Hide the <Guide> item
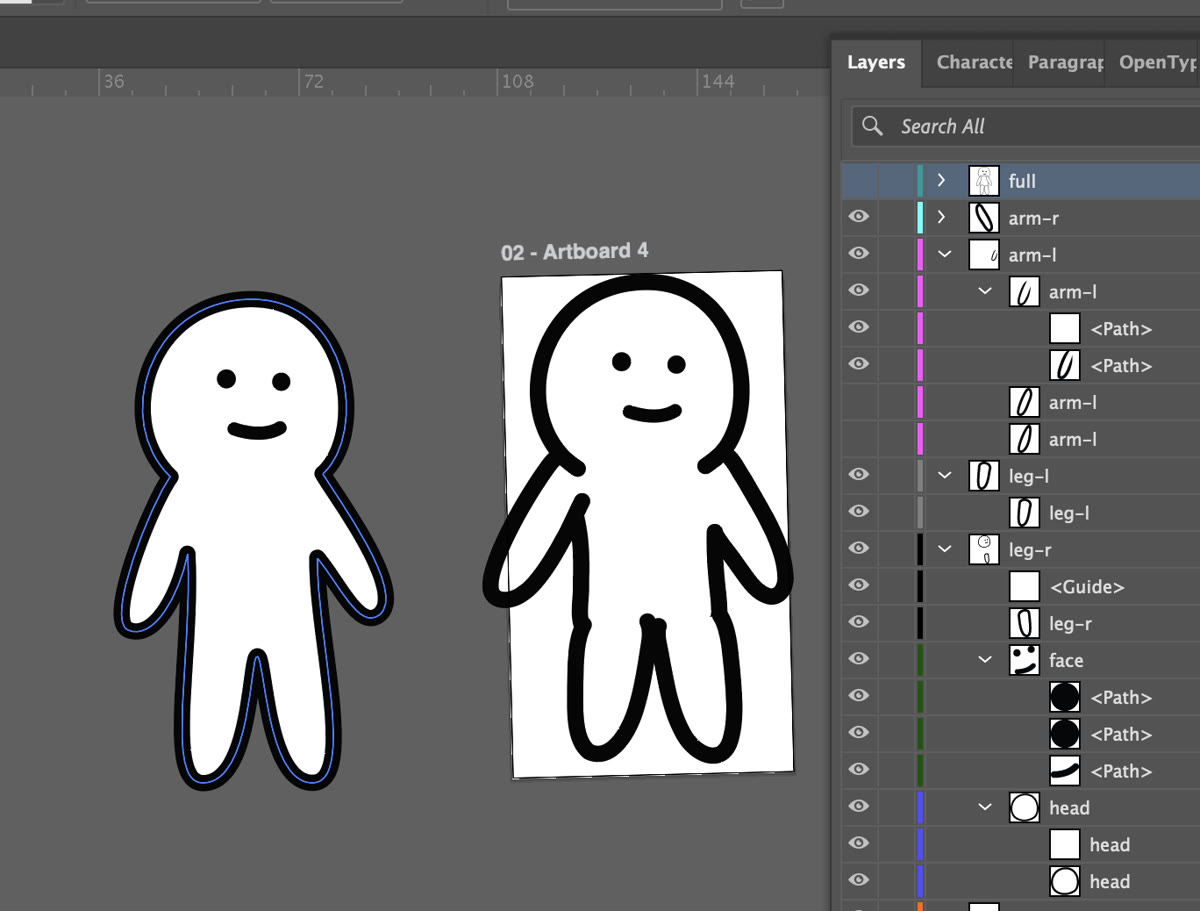Image resolution: width=1200 pixels, height=911 pixels. 859,587
